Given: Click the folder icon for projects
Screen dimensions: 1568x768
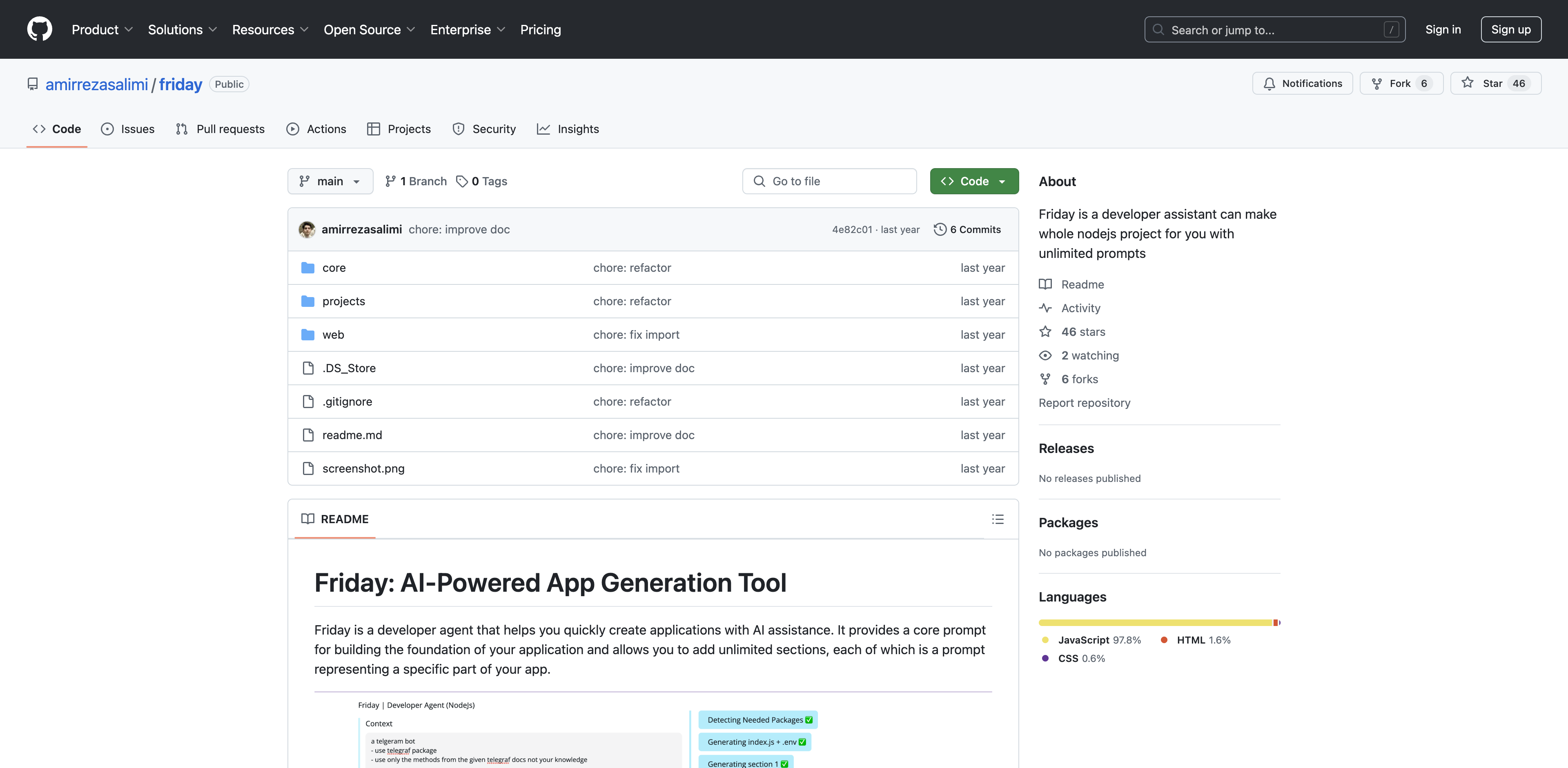Looking at the screenshot, I should (x=308, y=301).
